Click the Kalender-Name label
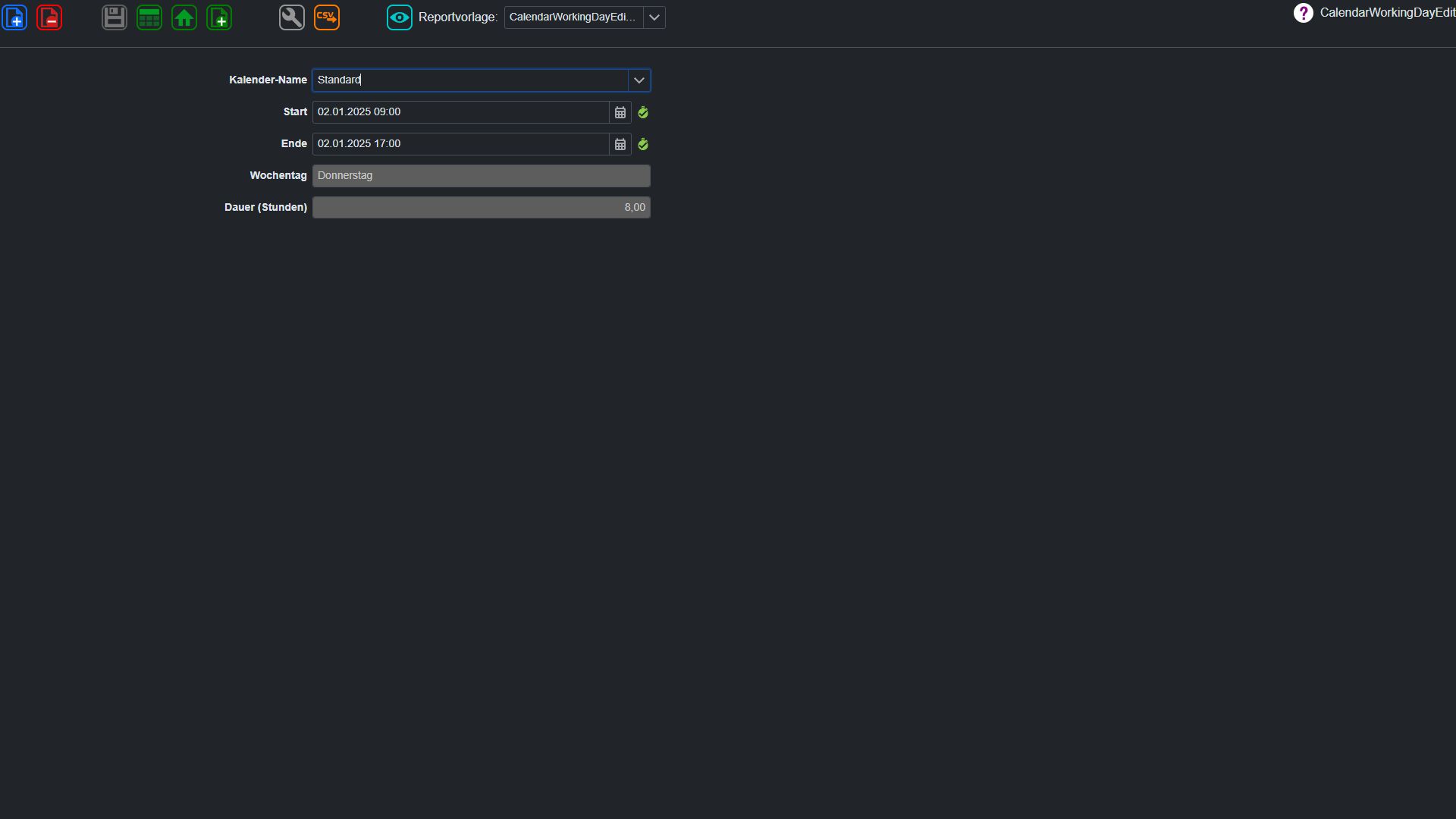This screenshot has width=1456, height=819. [268, 80]
